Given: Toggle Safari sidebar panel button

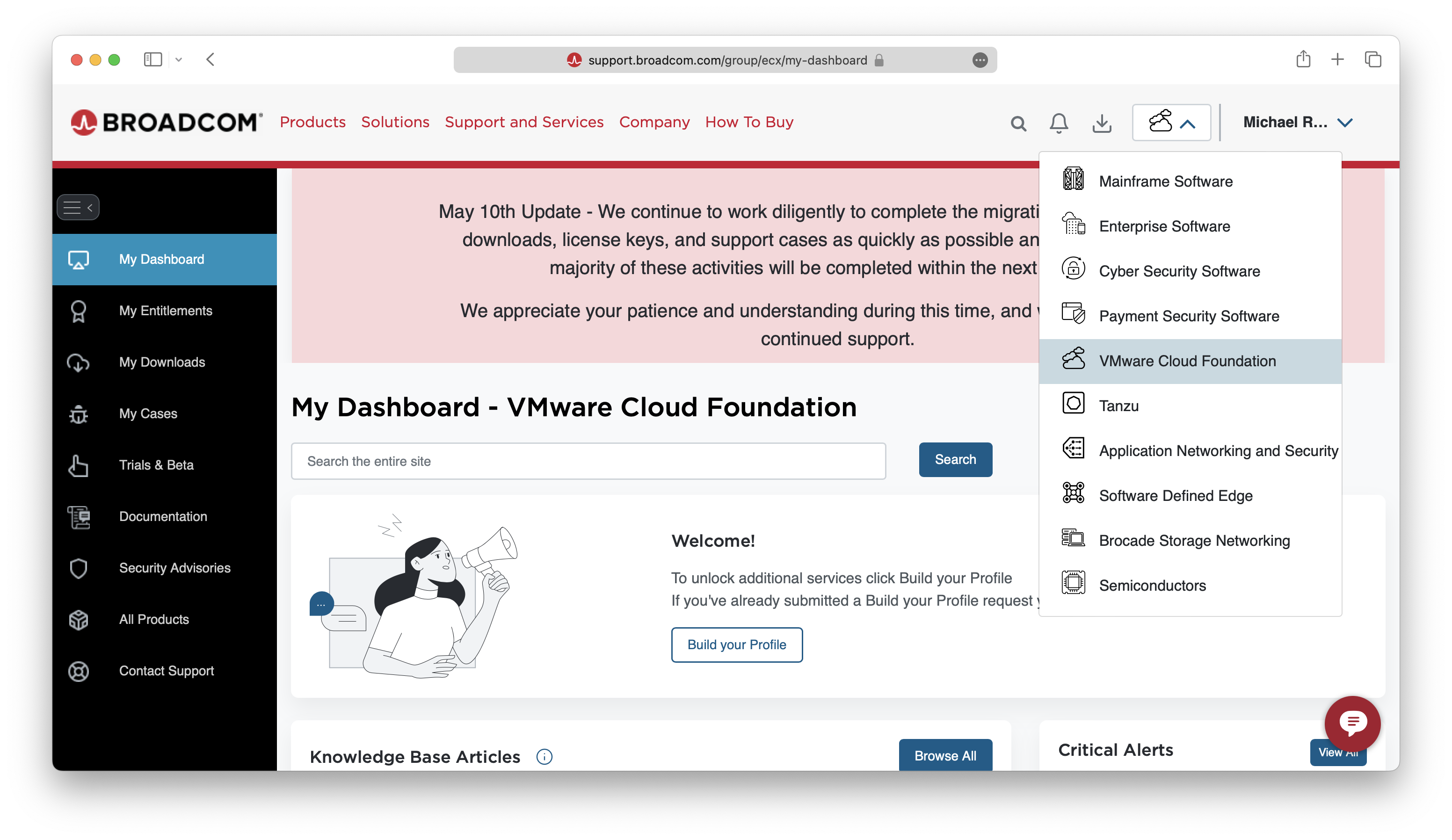Looking at the screenshot, I should [x=152, y=60].
